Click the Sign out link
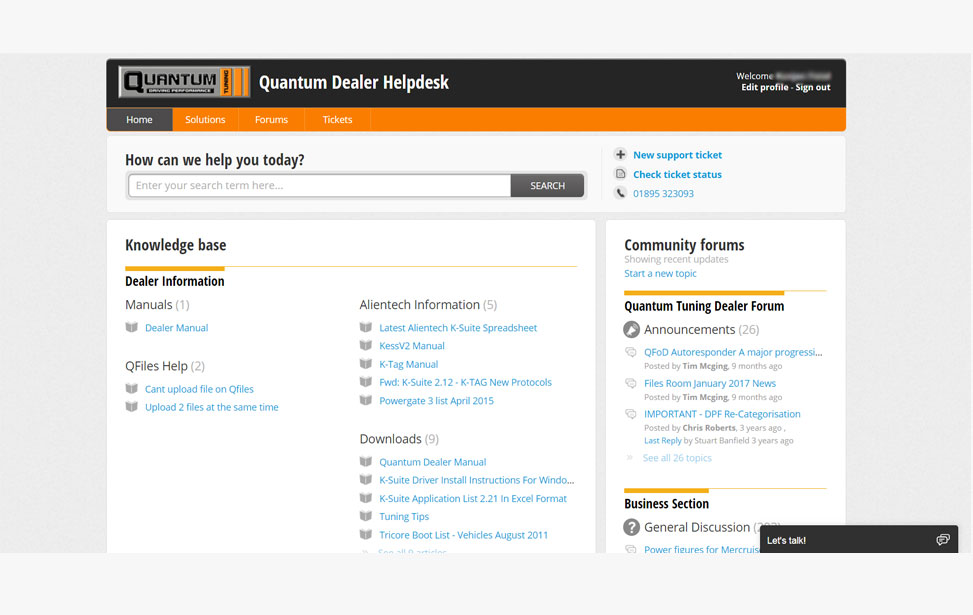 813,88
